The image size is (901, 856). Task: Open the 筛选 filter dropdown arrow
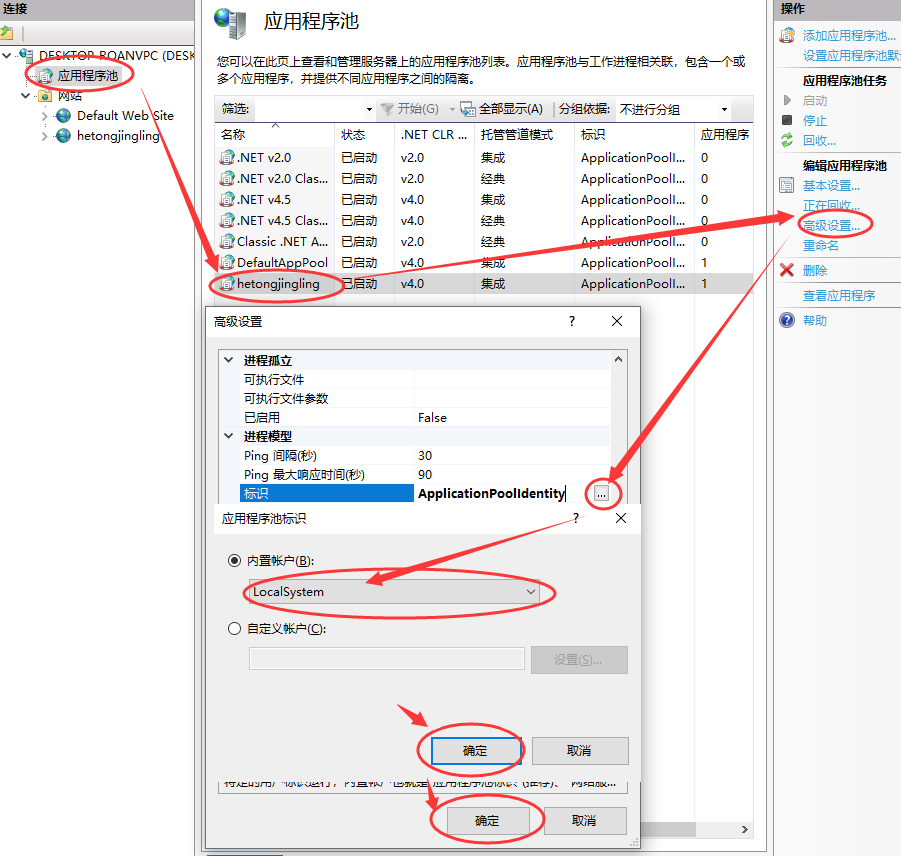pyautogui.click(x=369, y=109)
